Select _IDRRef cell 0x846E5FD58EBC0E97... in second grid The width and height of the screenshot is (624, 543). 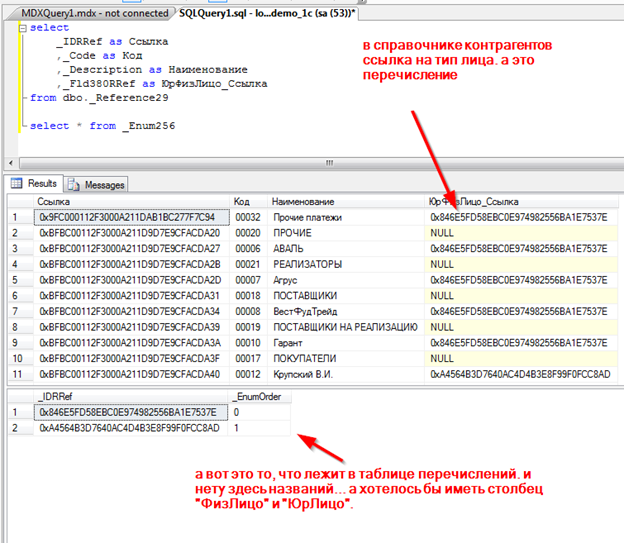point(131,412)
